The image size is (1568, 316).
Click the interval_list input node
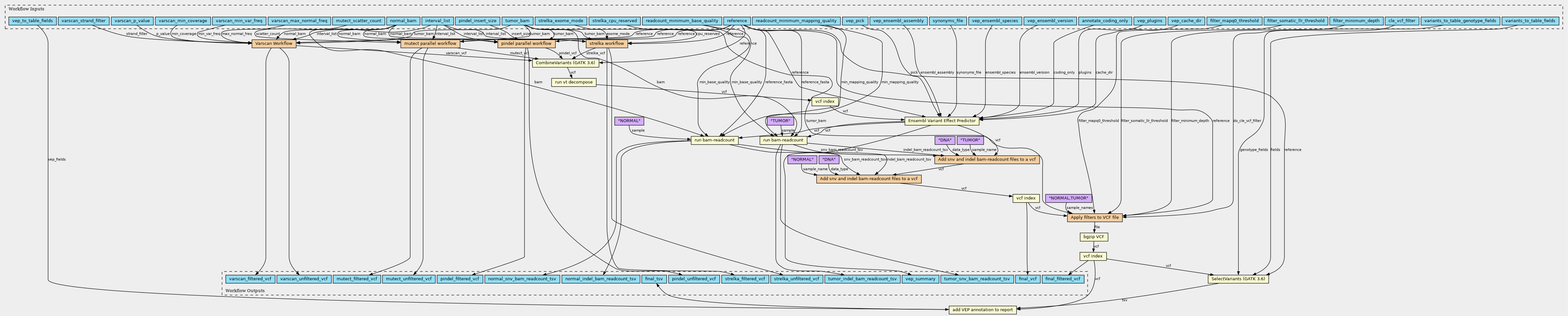[438, 21]
